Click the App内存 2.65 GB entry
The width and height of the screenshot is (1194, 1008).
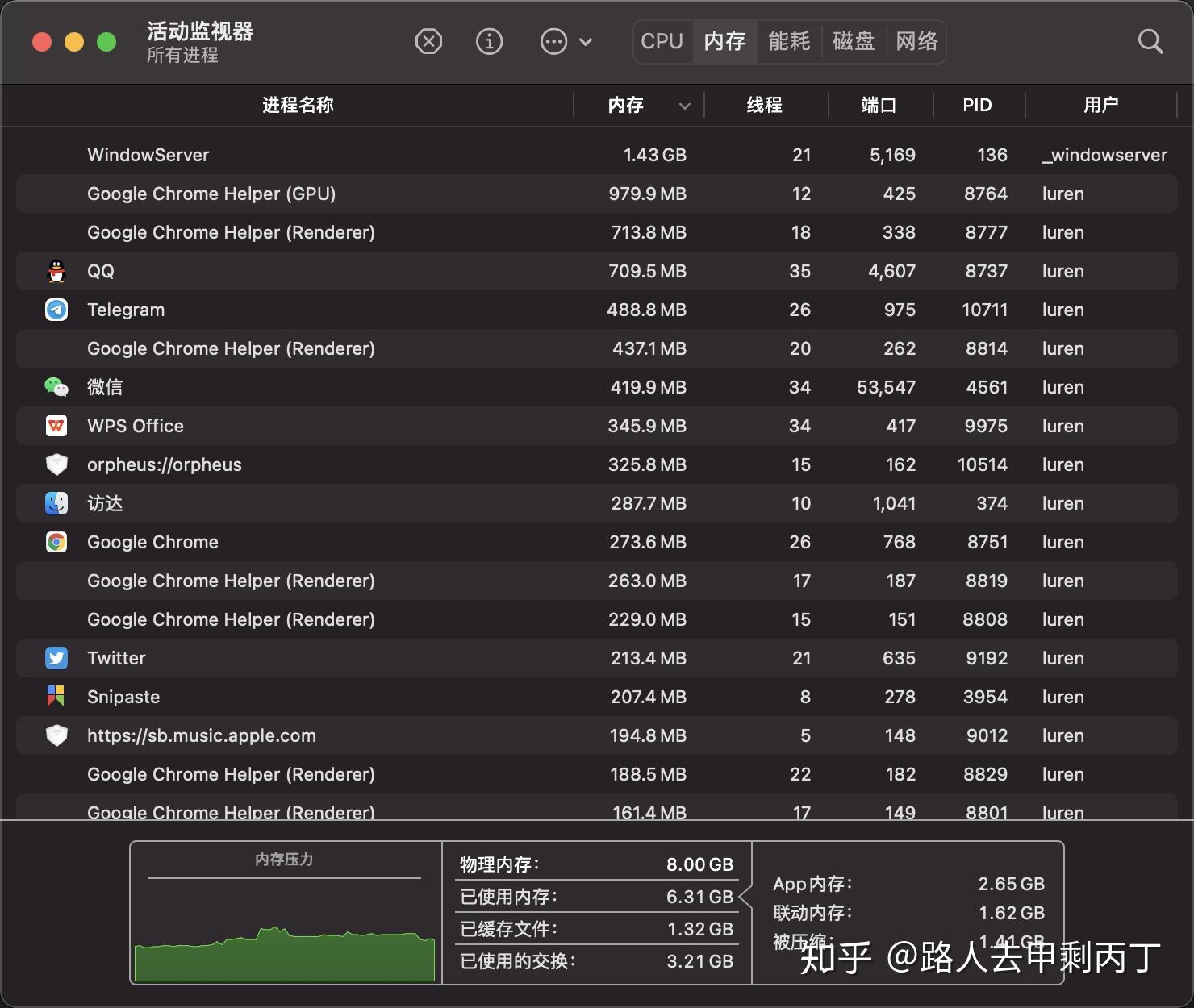pyautogui.click(x=908, y=884)
